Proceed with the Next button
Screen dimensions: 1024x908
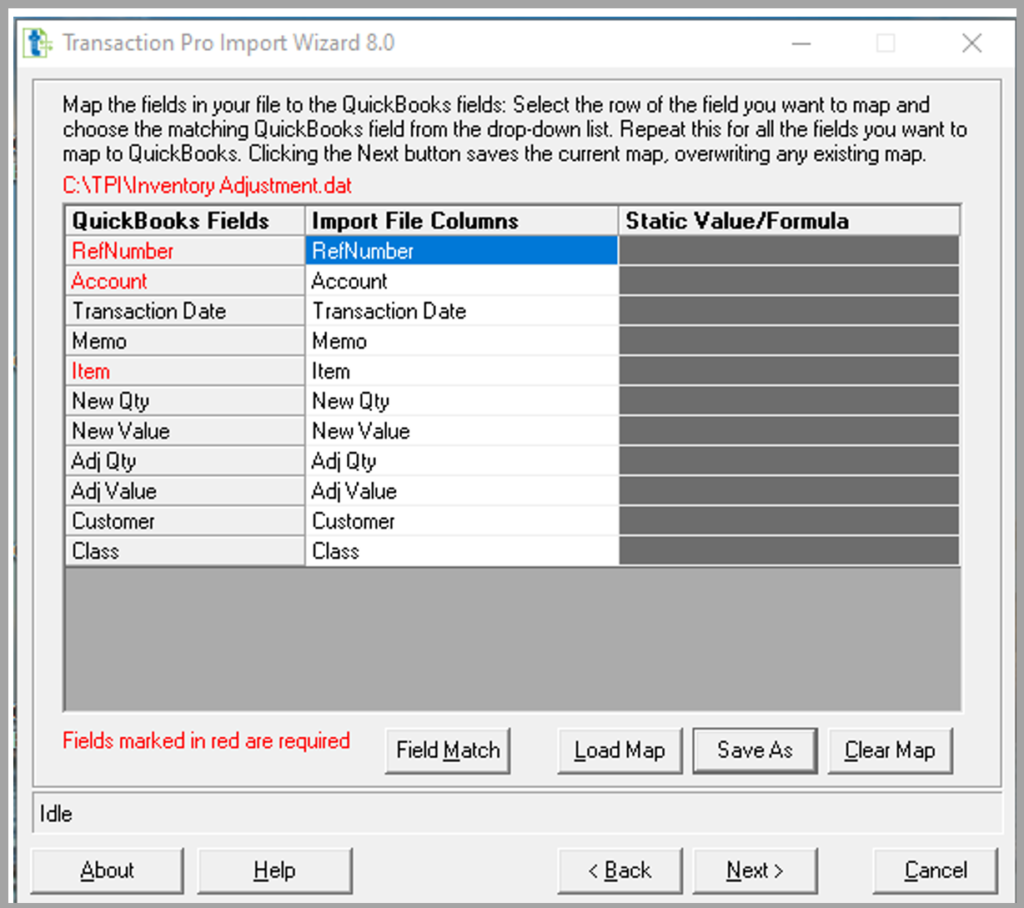755,871
